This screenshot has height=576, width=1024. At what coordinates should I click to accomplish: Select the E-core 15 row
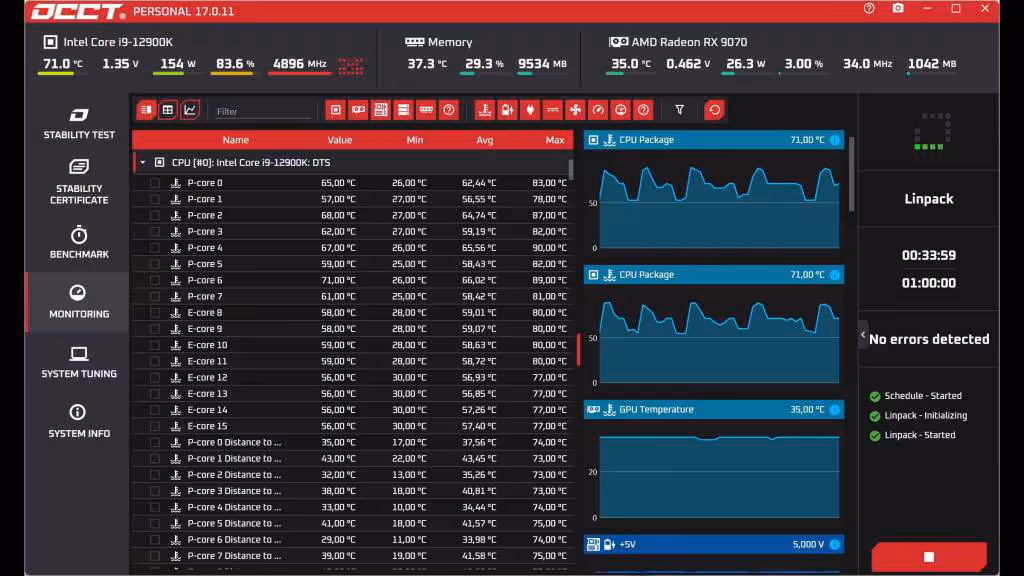(x=353, y=426)
